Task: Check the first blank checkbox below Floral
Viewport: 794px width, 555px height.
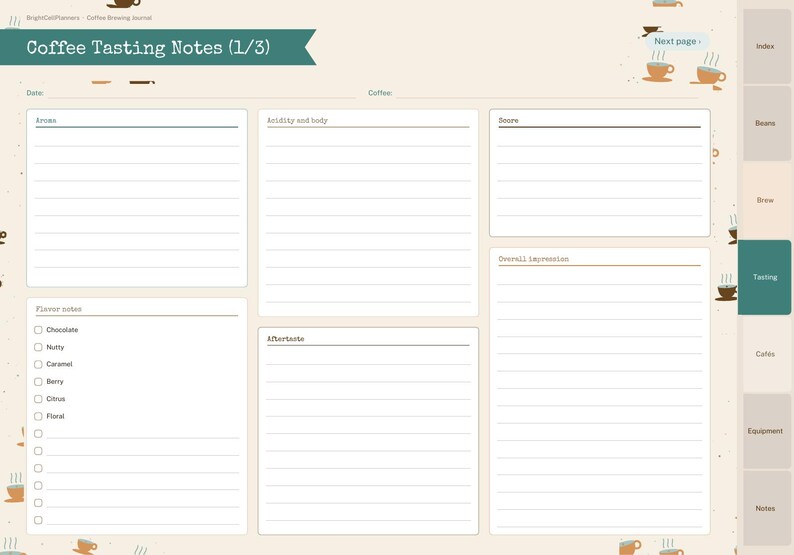Action: 38,433
